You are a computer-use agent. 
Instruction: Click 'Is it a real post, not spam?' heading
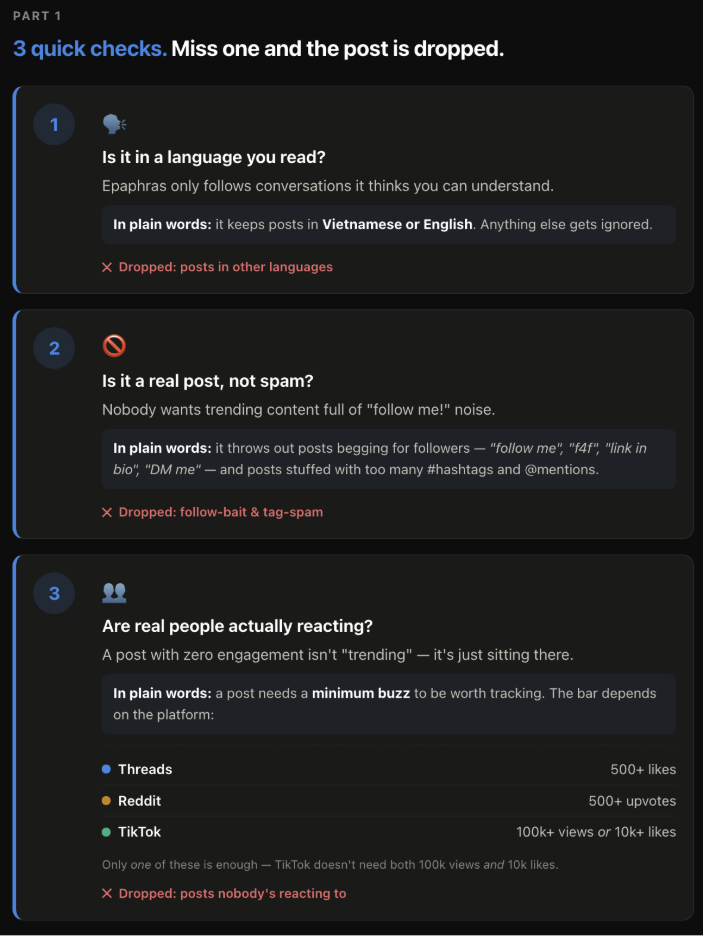pyautogui.click(x=208, y=381)
